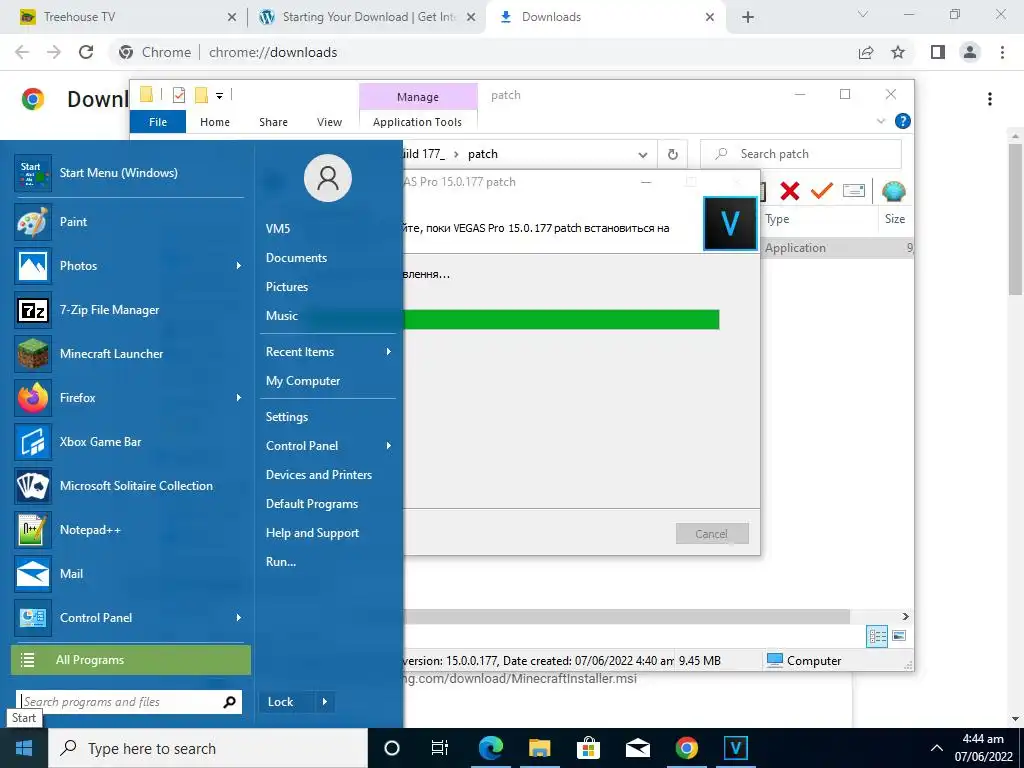The image size is (1024, 768).
Task: Click the Search programs and files box
Action: tap(129, 702)
